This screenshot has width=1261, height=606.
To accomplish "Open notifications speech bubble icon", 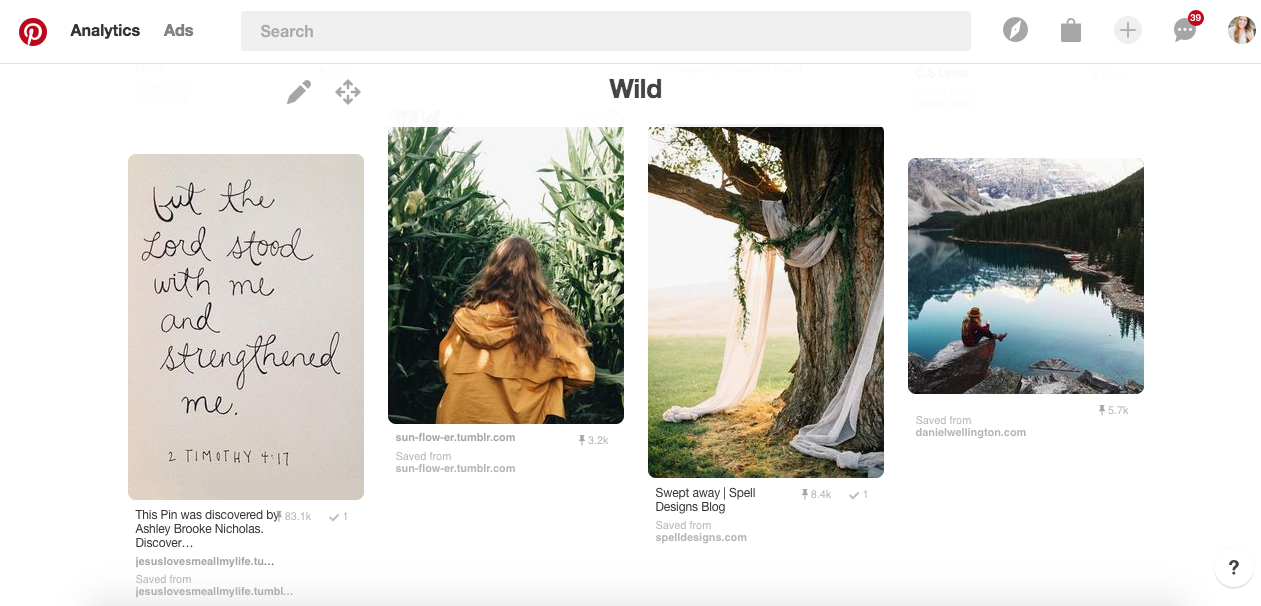I will 1185,31.
